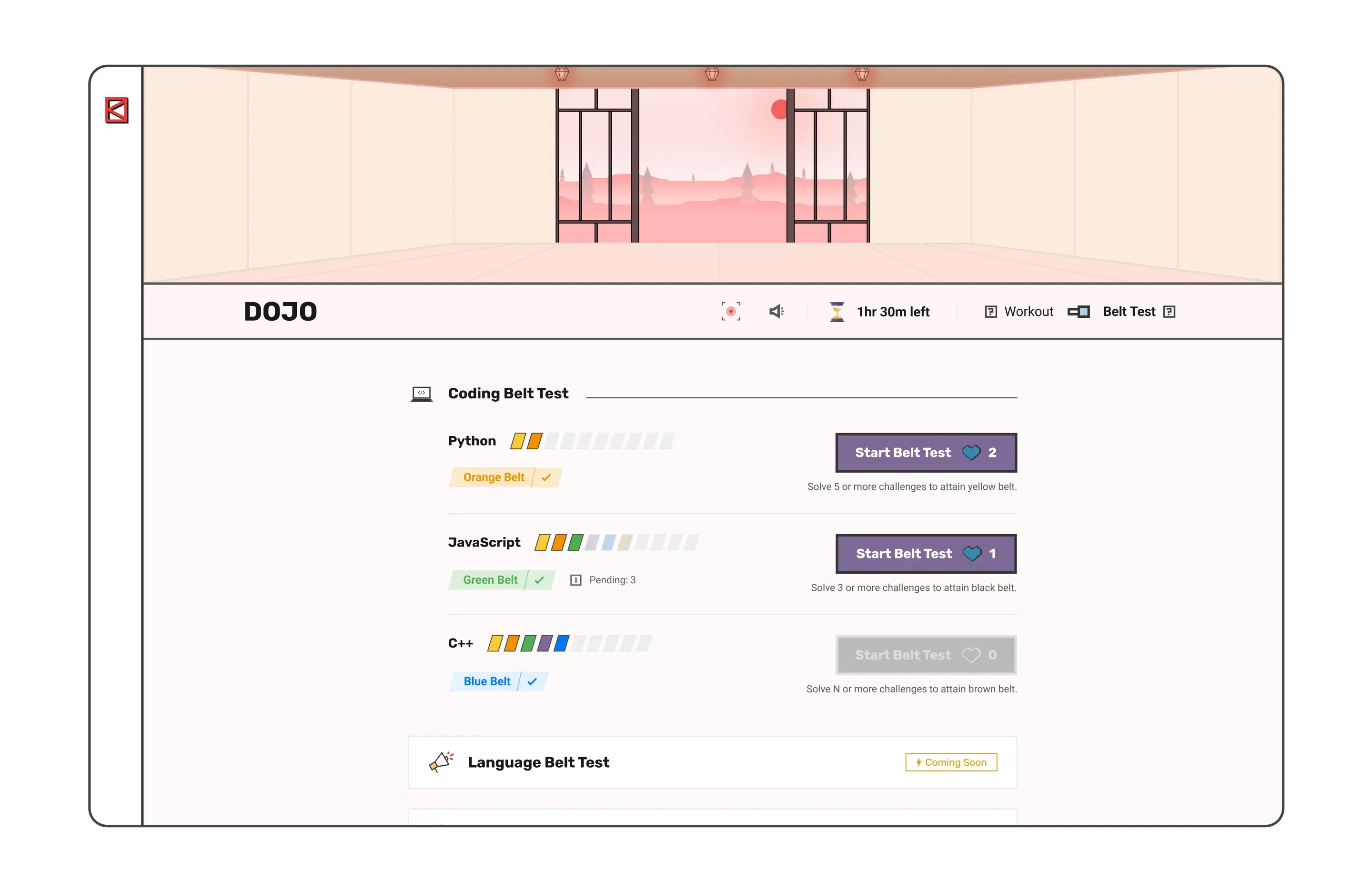The height and width of the screenshot is (892, 1372).
Task: Click the info icon next to Pending: 3
Action: [575, 580]
